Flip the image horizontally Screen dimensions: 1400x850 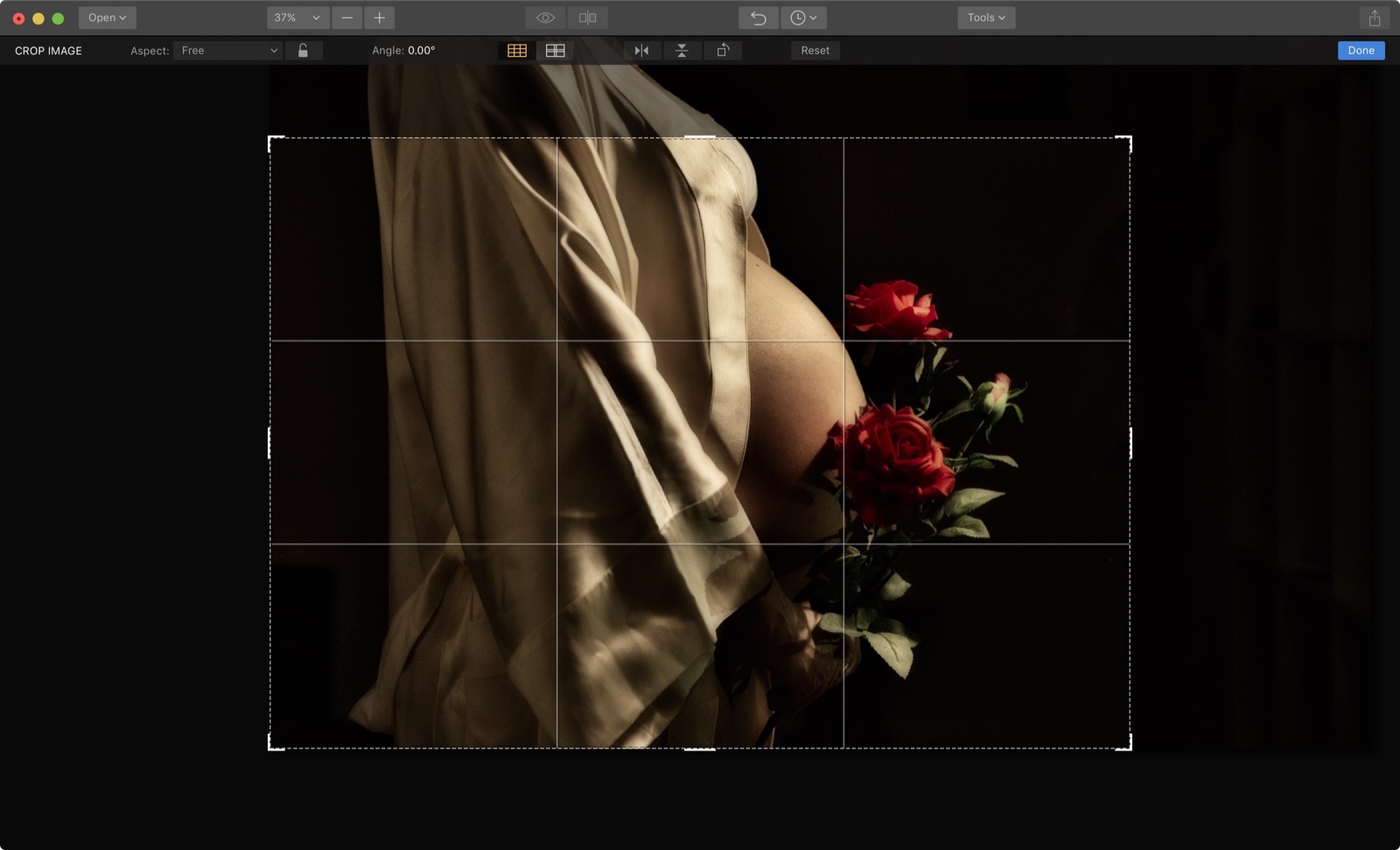[641, 51]
